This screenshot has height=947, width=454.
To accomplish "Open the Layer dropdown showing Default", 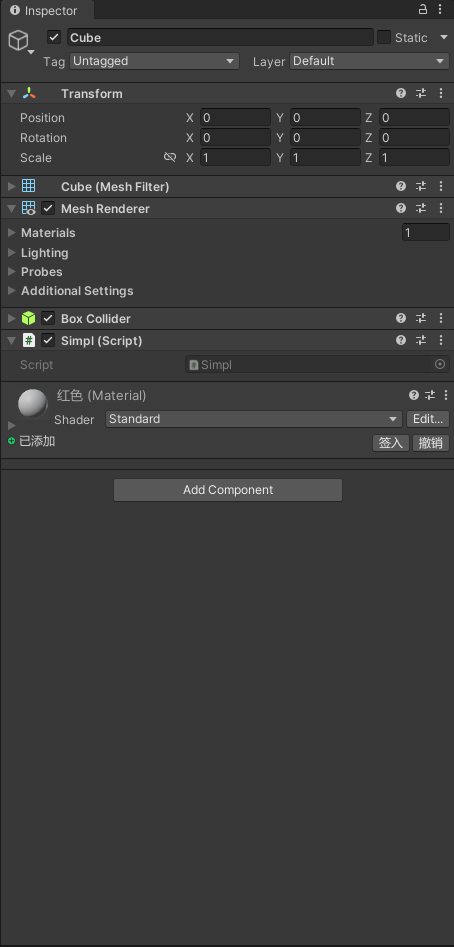I will (369, 61).
